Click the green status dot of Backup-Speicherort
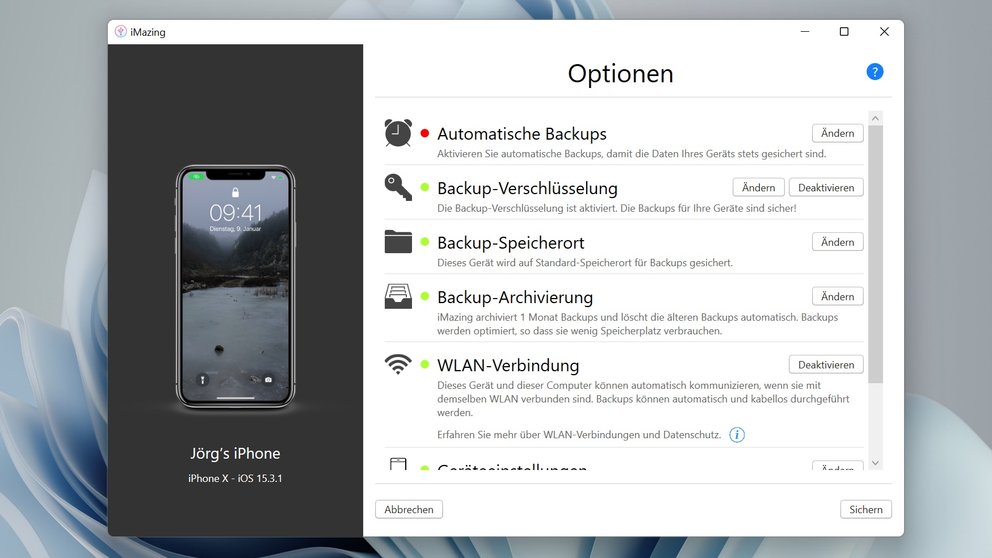 425,242
